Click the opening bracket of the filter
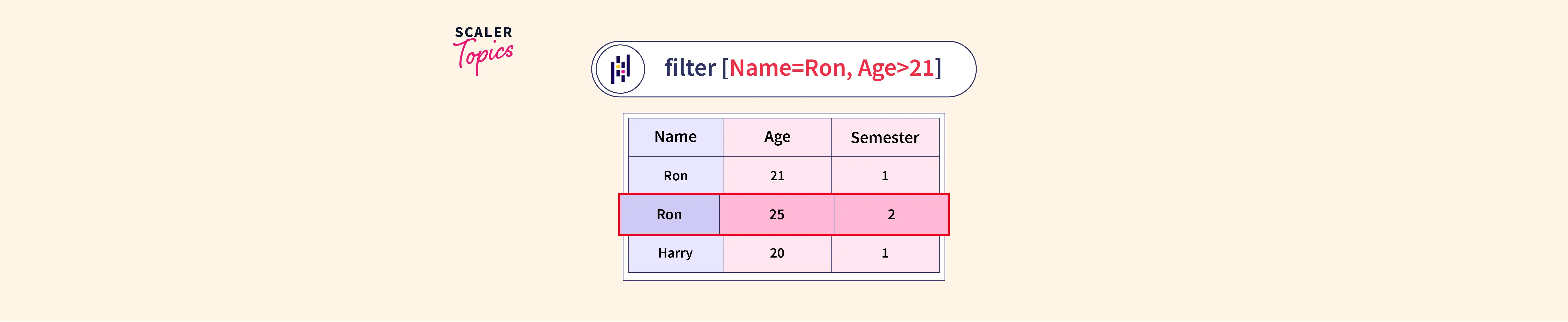This screenshot has height=322, width=1568. [x=725, y=68]
